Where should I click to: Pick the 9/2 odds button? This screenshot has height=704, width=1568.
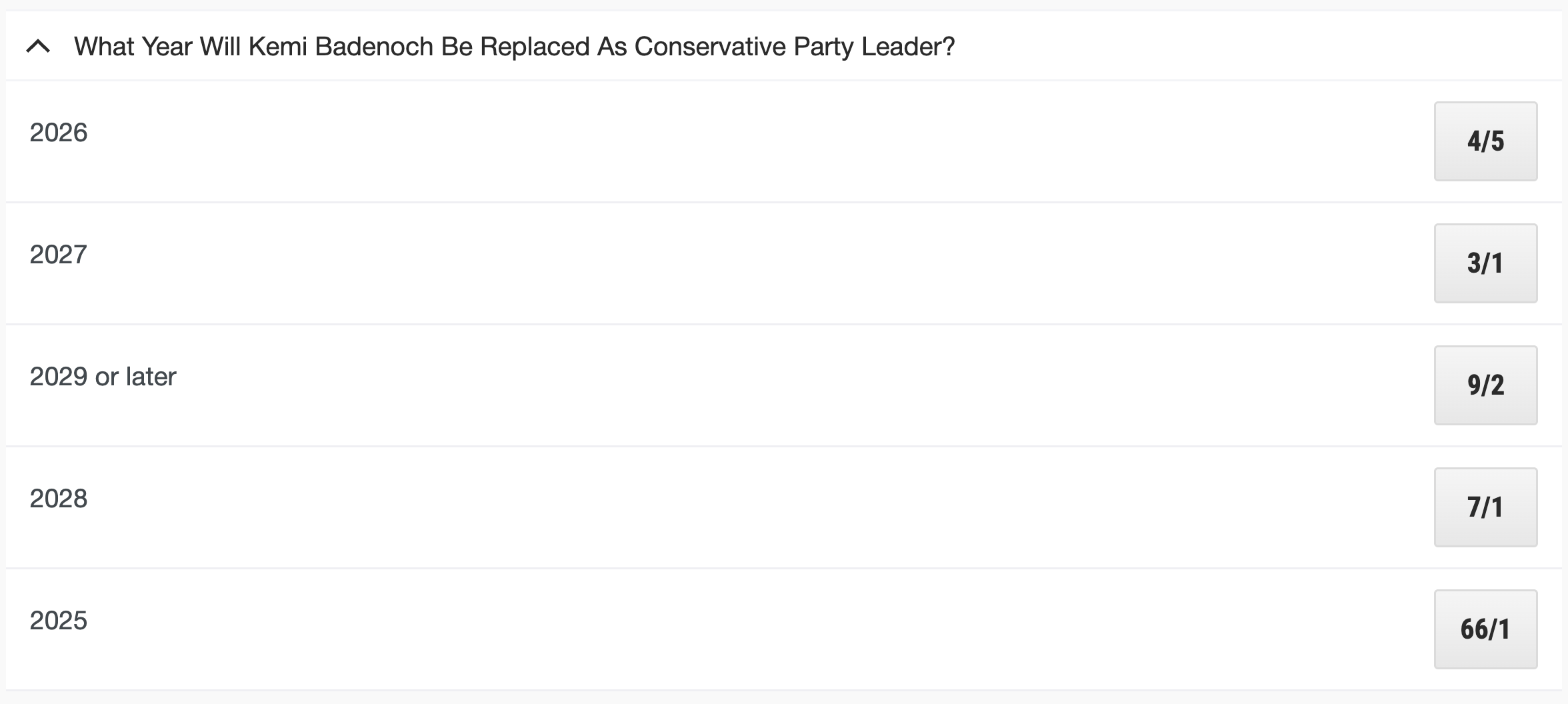point(1485,385)
